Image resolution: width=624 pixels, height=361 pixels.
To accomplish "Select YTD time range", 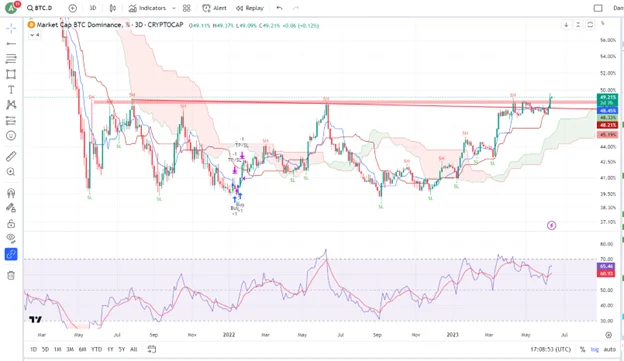I will click(96, 349).
